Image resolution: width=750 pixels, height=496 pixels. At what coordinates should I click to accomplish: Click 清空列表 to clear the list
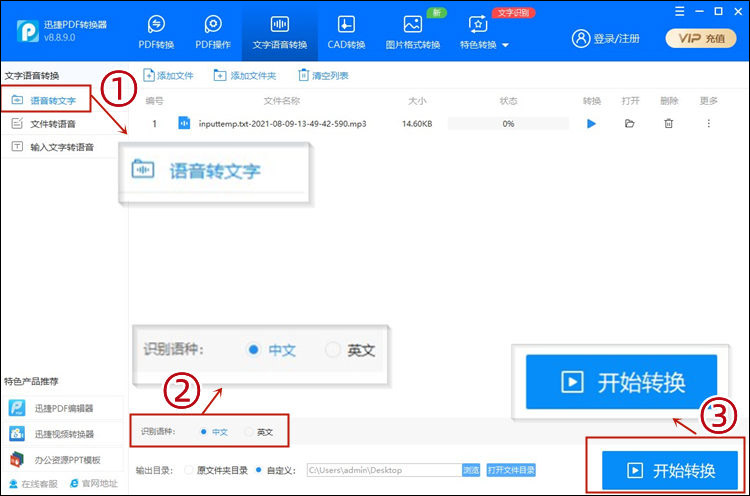click(x=323, y=75)
